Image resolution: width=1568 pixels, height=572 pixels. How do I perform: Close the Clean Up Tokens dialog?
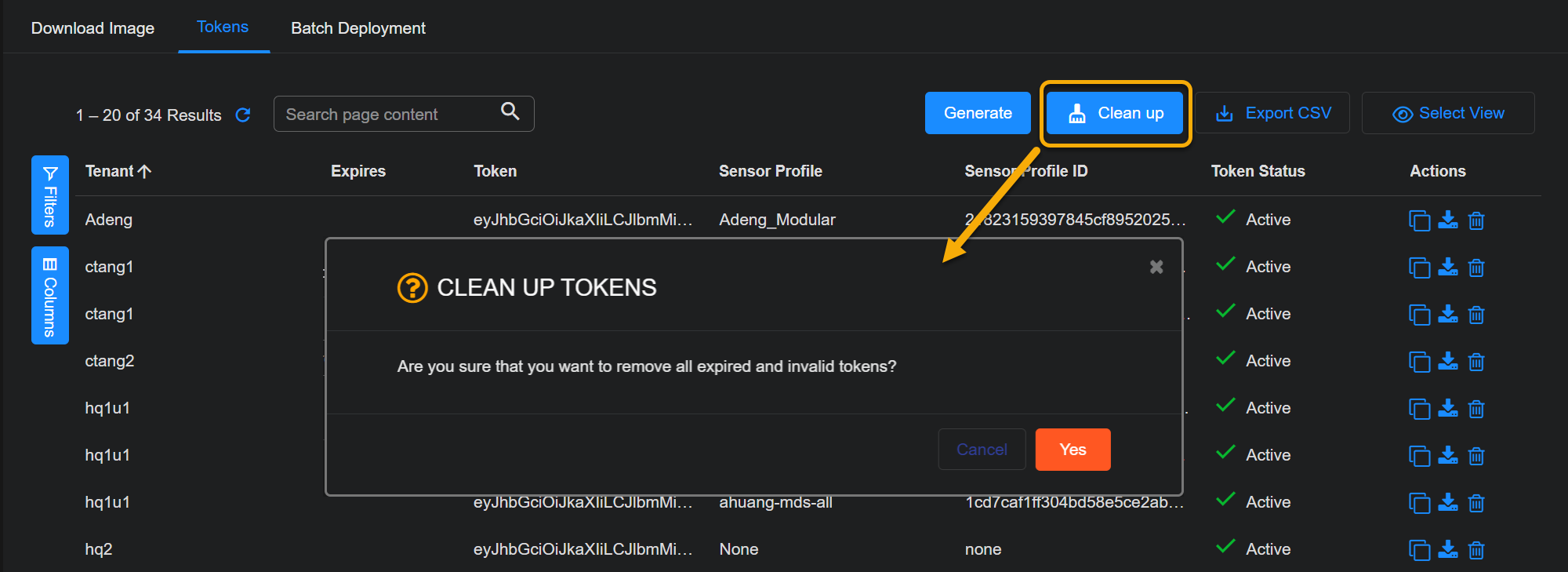tap(1156, 268)
